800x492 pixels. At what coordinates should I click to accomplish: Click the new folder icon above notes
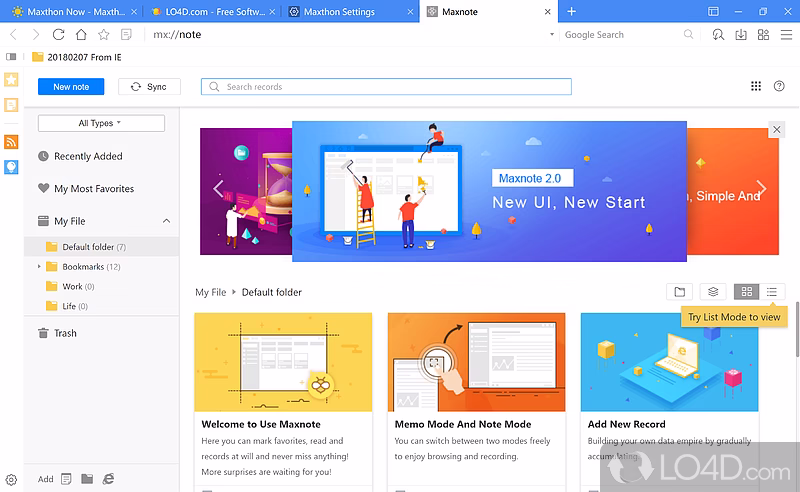click(x=680, y=292)
